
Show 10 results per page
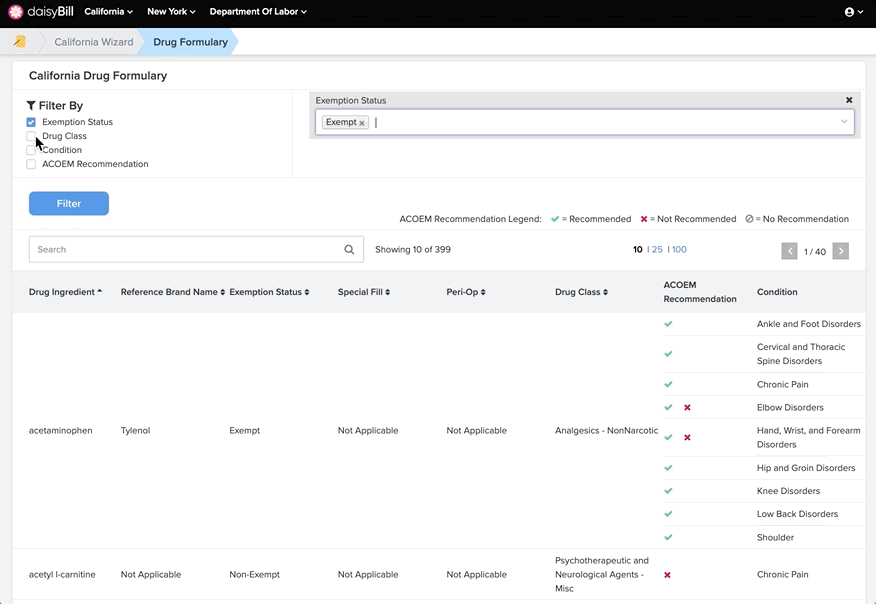(x=637, y=249)
